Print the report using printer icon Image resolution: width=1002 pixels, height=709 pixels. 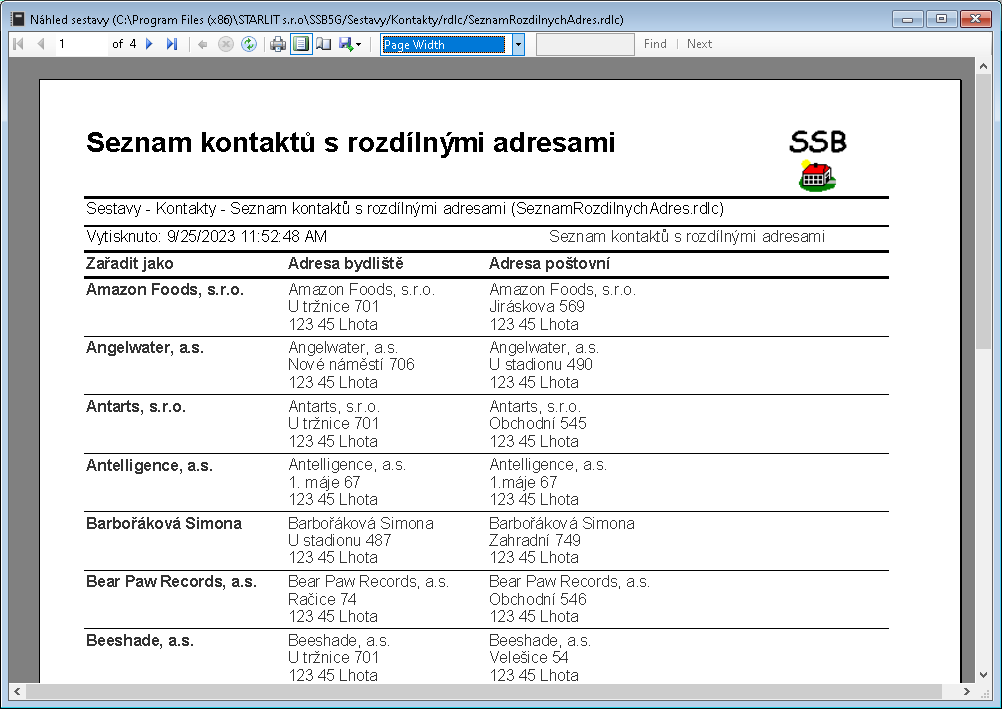tap(278, 44)
